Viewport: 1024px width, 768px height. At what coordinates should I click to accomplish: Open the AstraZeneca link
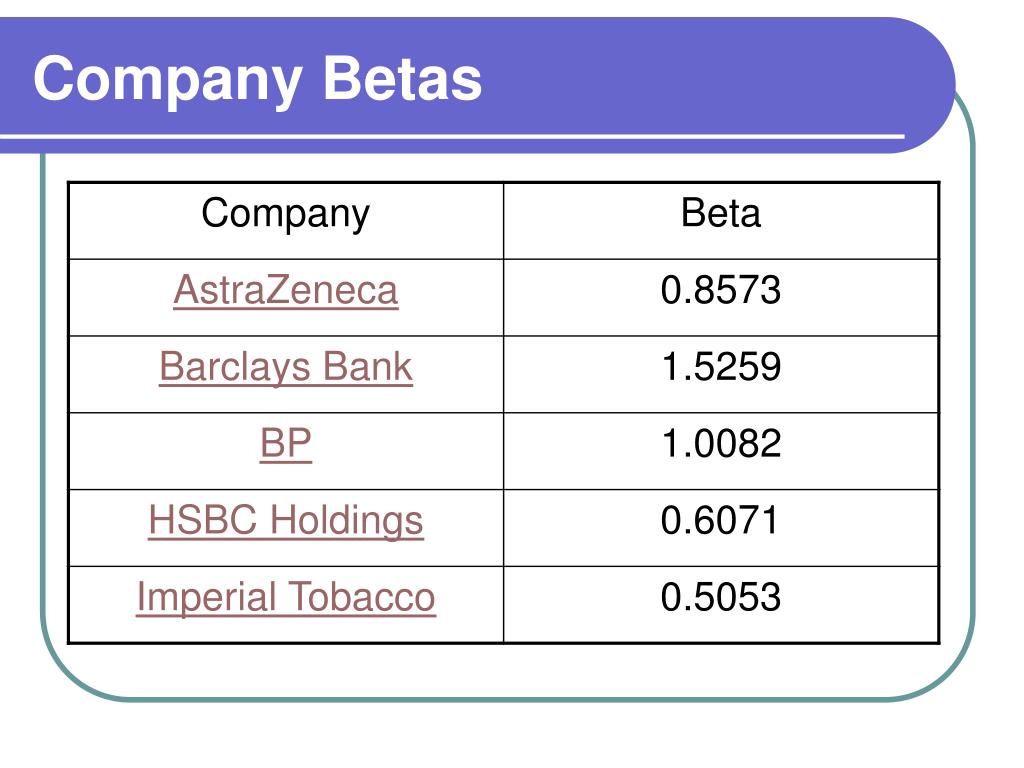[x=286, y=290]
